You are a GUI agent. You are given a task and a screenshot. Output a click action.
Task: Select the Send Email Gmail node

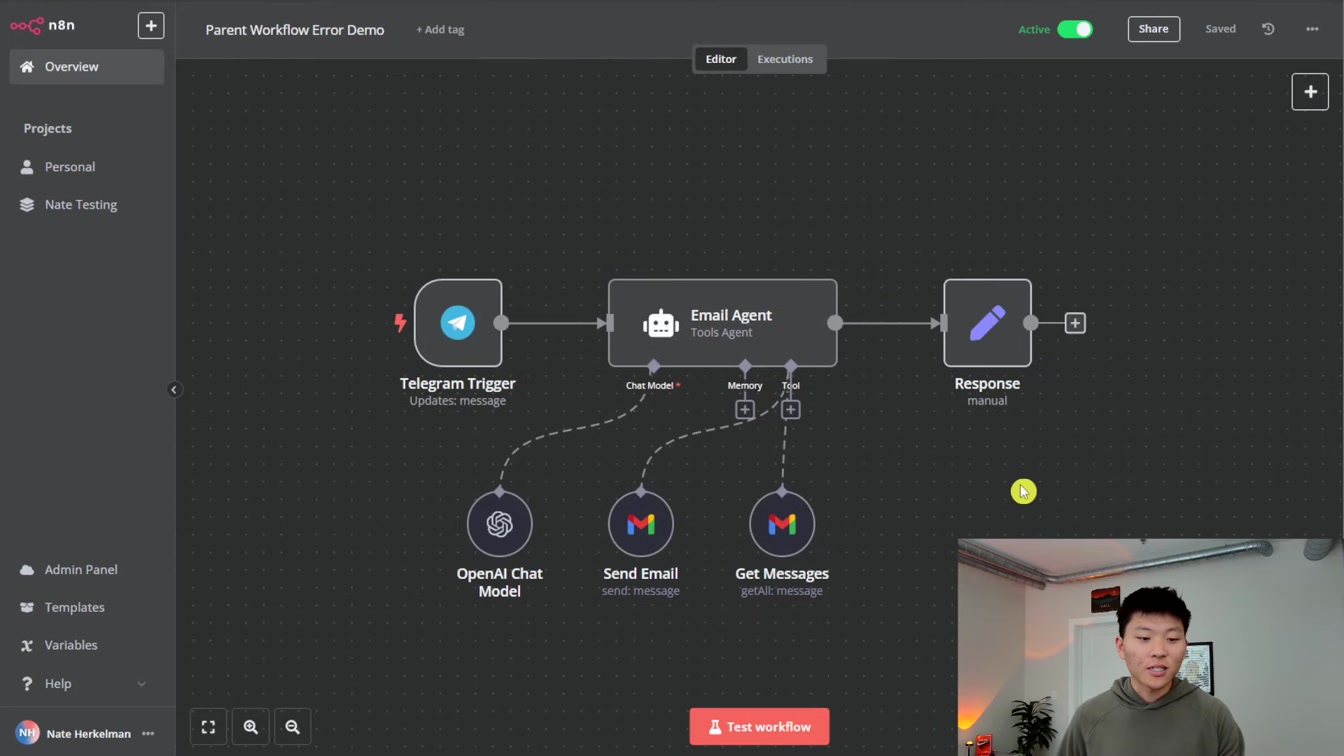click(641, 524)
